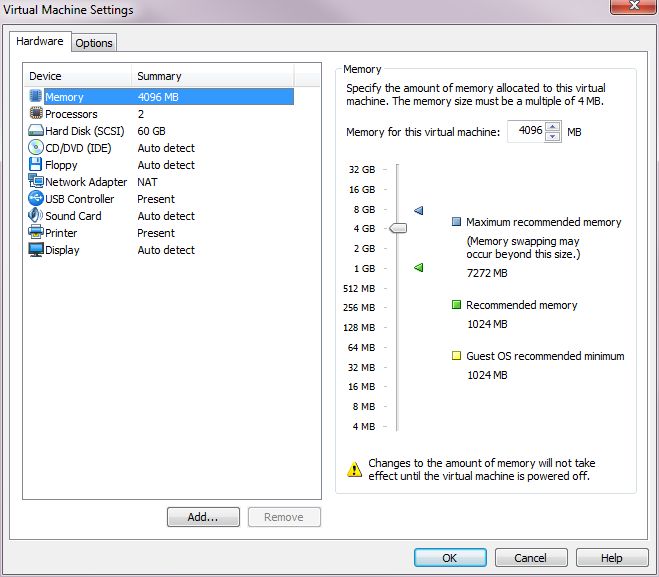The image size is (659, 577).
Task: Click the Network Adapter icon
Action: pos(36,182)
